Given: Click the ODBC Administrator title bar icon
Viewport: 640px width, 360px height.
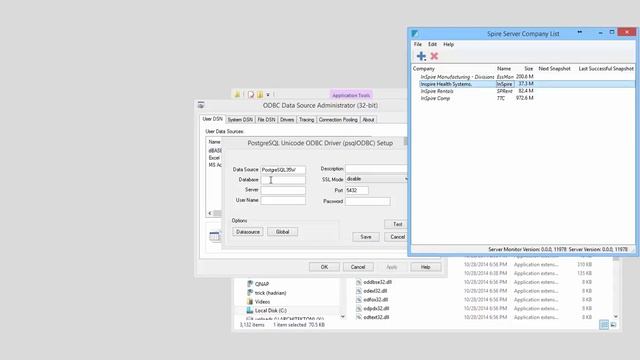Looking at the screenshot, I should click(201, 105).
